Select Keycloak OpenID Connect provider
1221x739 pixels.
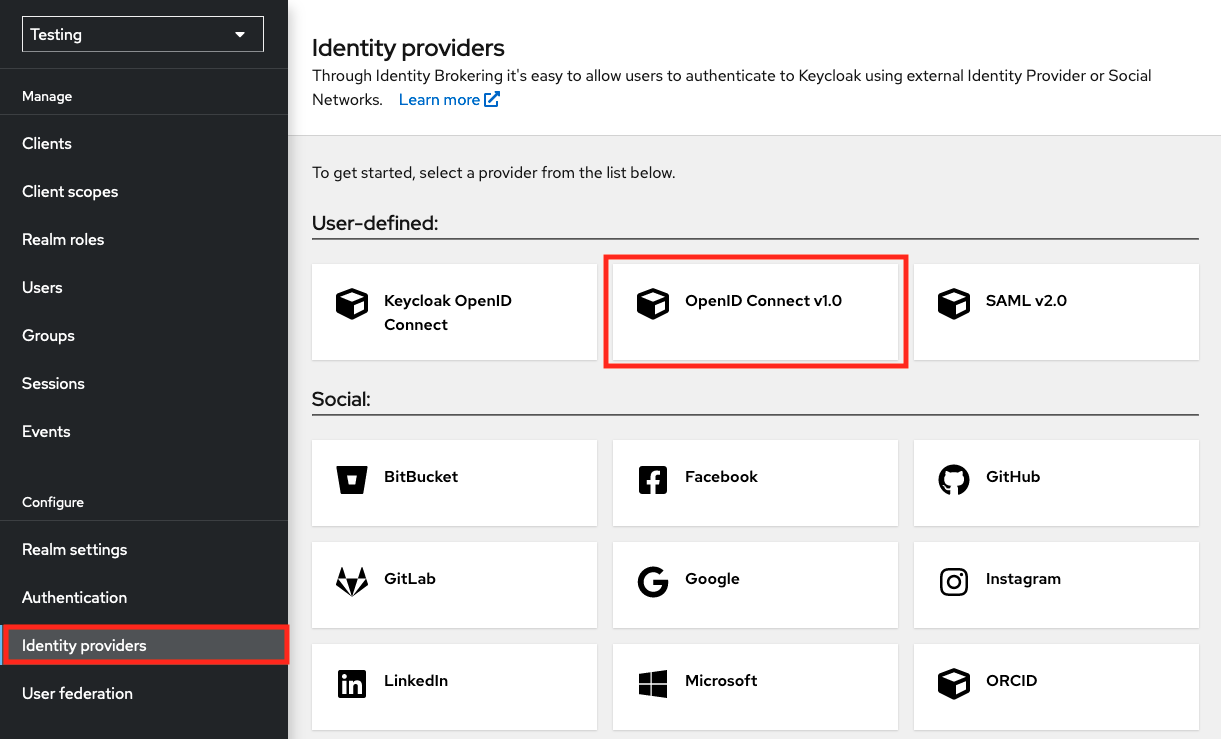(x=454, y=312)
